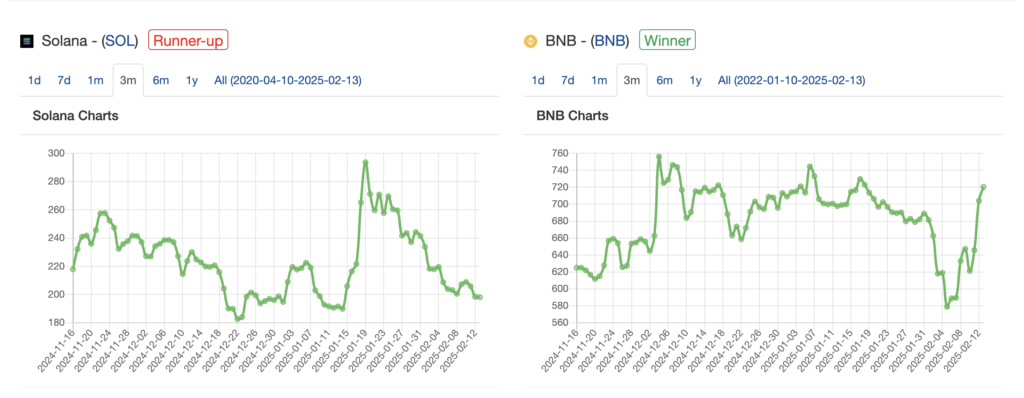Select the 7d tab for Solana

(x=63, y=80)
